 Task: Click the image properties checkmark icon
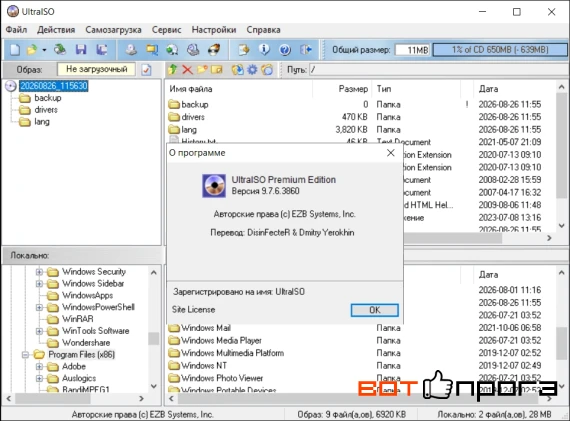coord(146,69)
